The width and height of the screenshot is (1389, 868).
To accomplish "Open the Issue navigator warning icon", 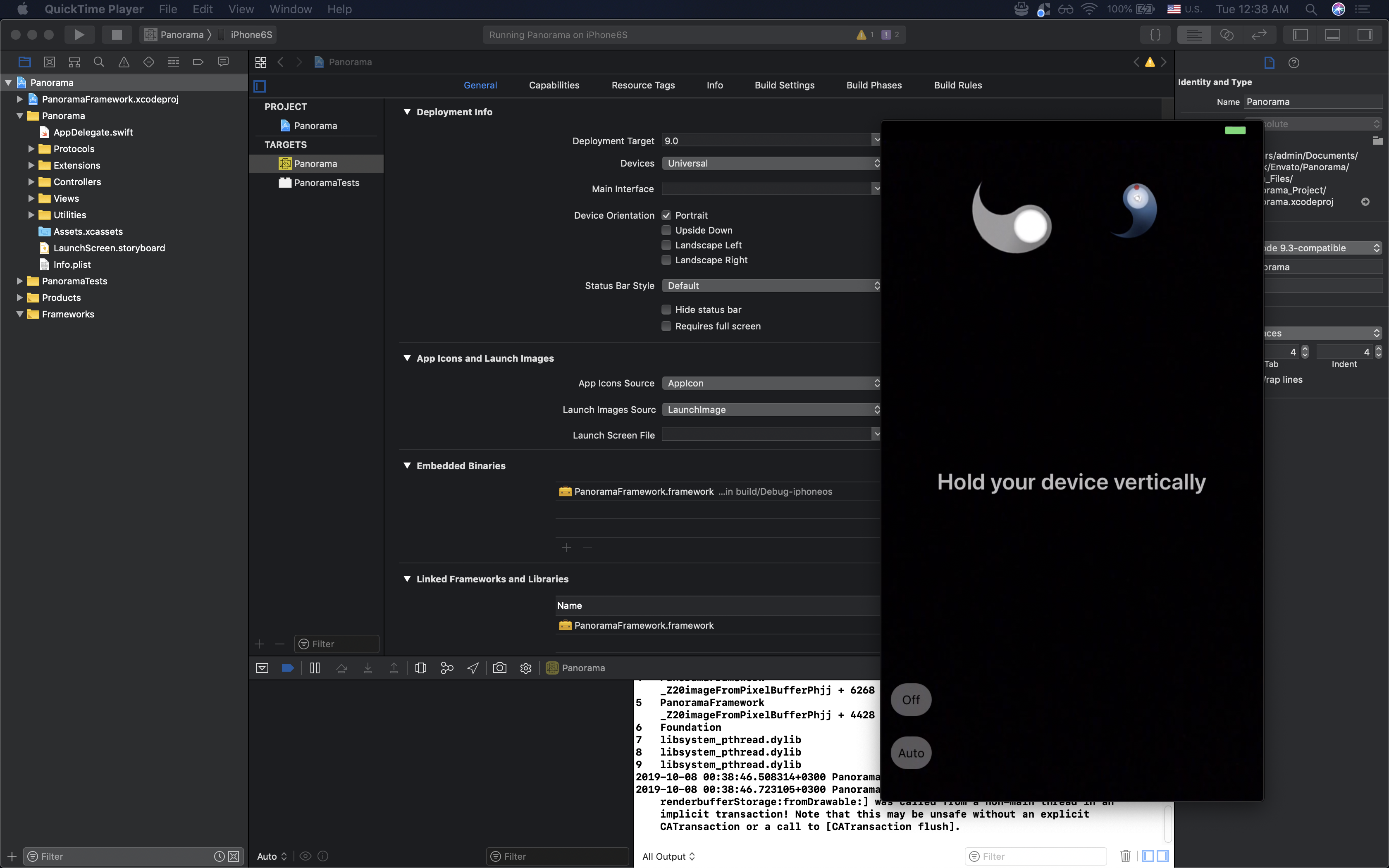I will (124, 62).
